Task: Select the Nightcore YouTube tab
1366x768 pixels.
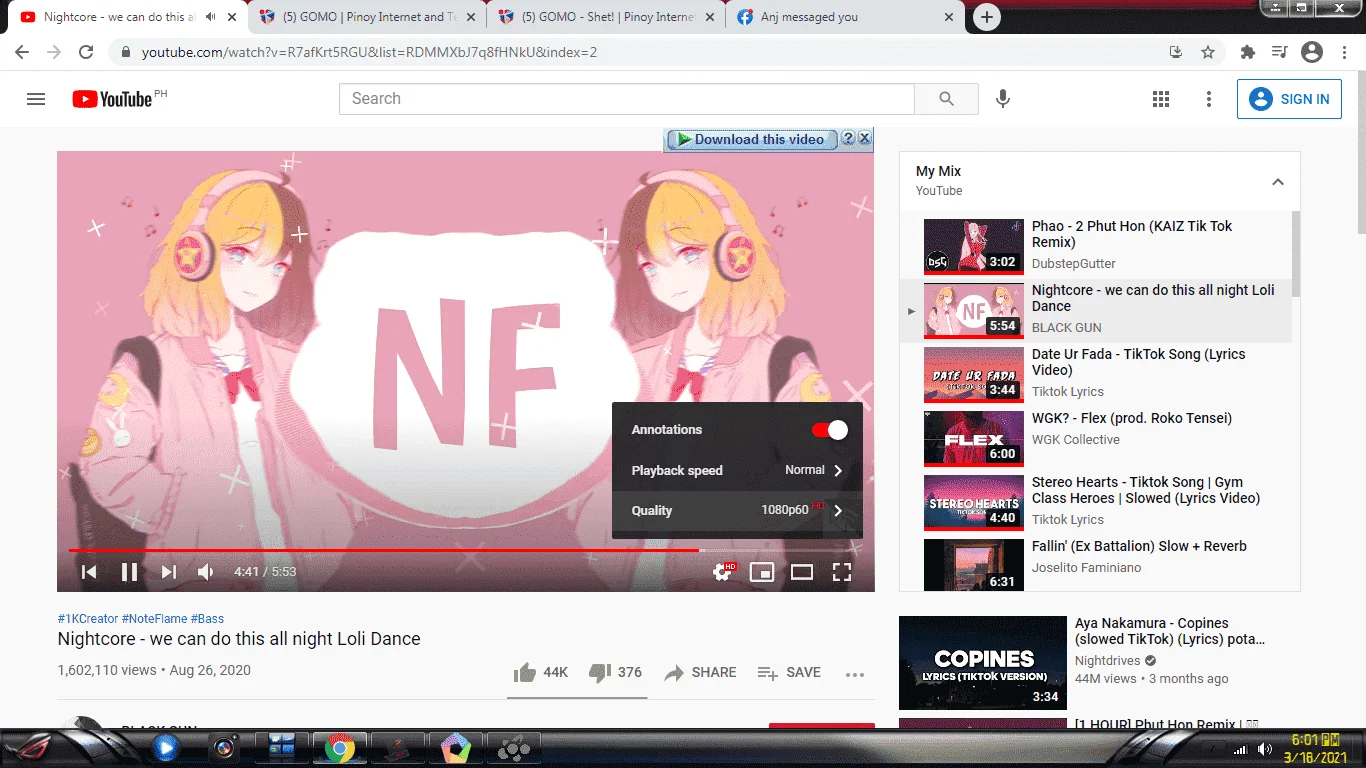Action: click(x=126, y=17)
